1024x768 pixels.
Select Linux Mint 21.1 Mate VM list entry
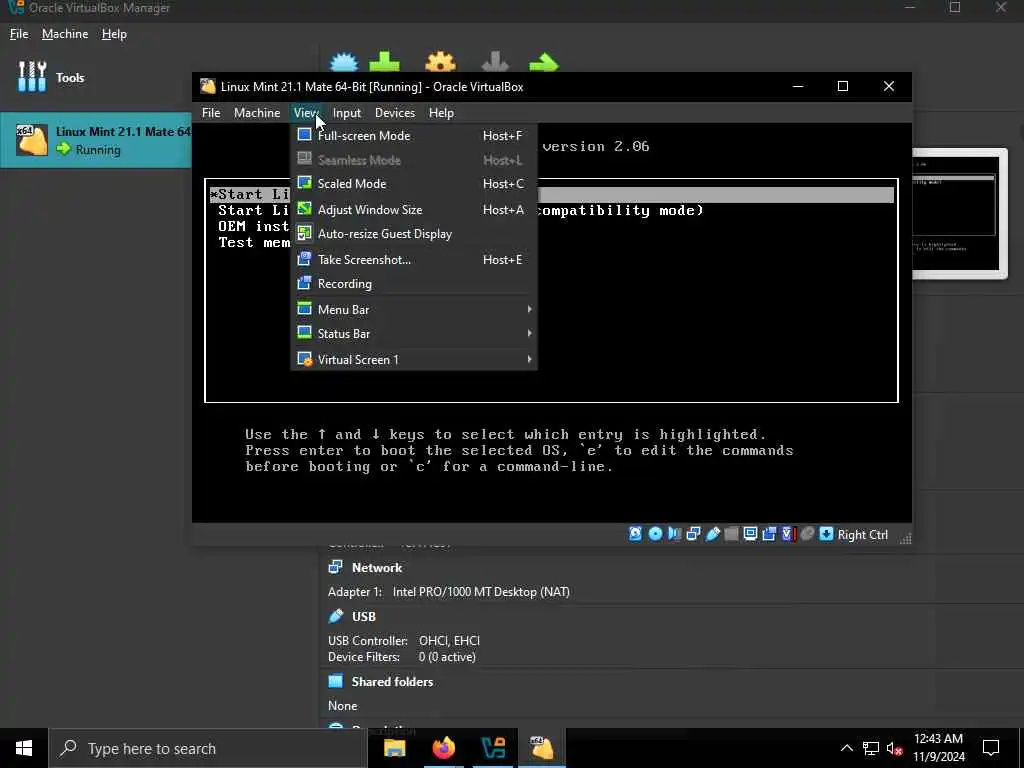96,140
